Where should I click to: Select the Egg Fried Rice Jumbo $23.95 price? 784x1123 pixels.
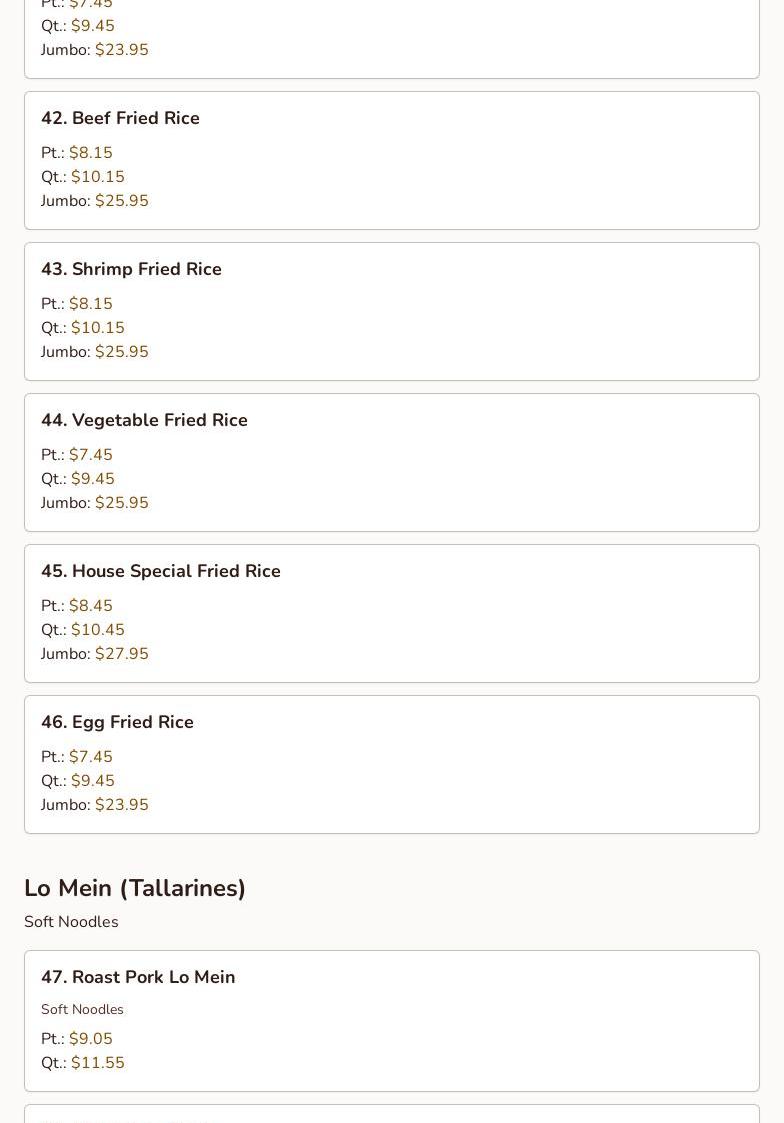click(122, 805)
